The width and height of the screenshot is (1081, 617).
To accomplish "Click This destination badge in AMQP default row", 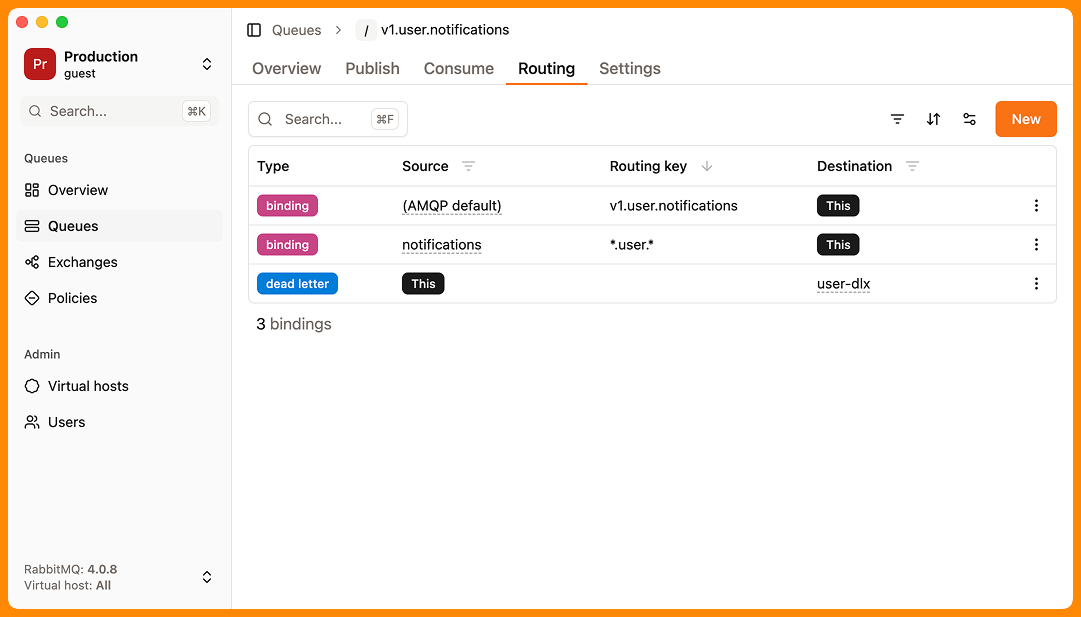I will click(838, 205).
